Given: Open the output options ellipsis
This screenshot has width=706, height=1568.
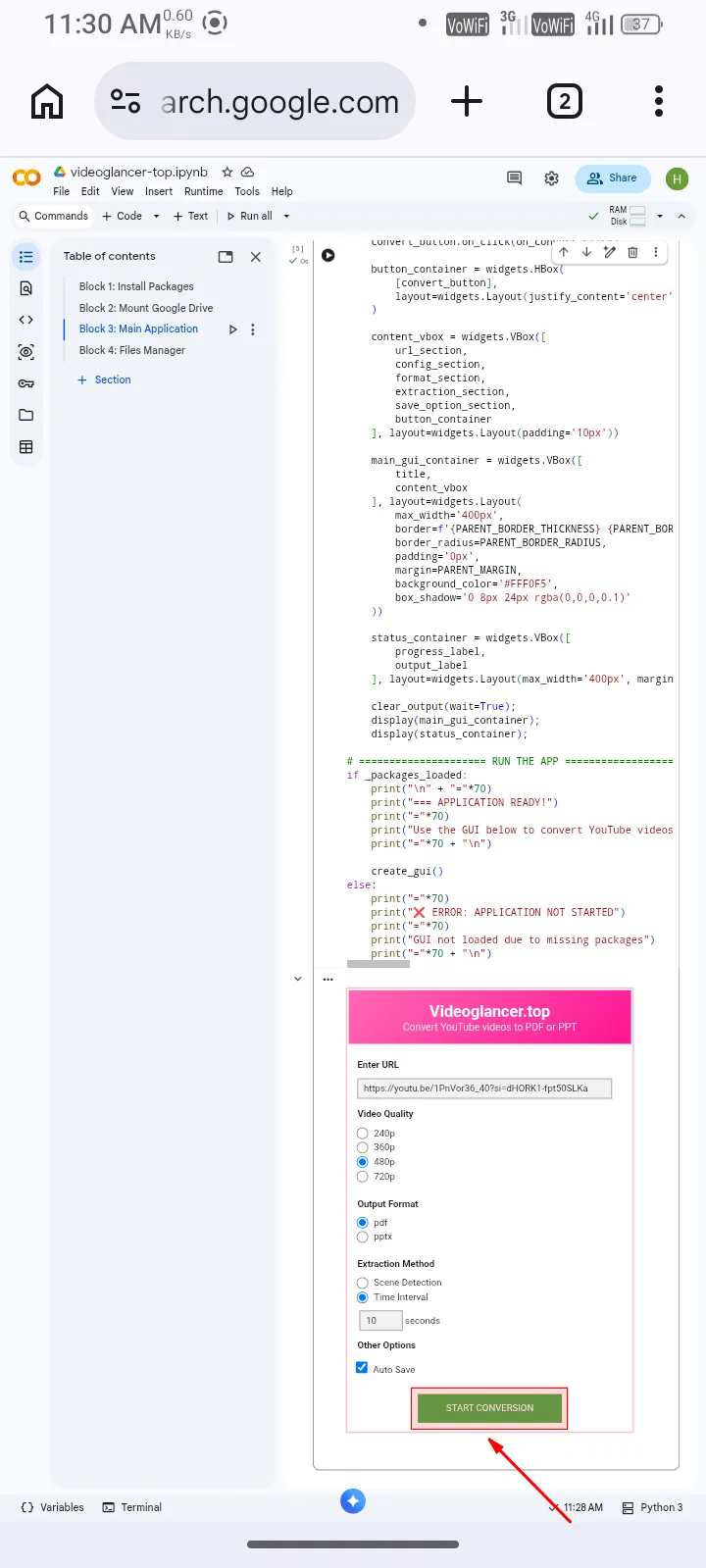Looking at the screenshot, I should click(x=328, y=979).
